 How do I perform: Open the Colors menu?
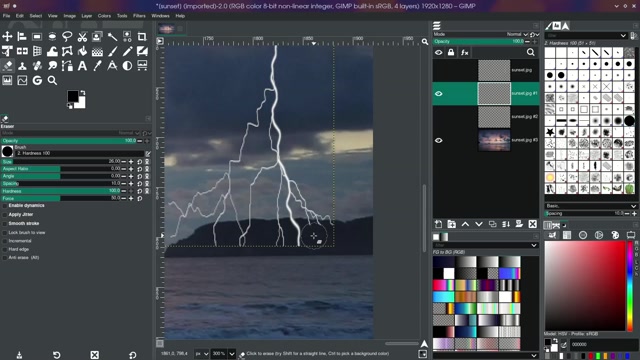(x=104, y=16)
